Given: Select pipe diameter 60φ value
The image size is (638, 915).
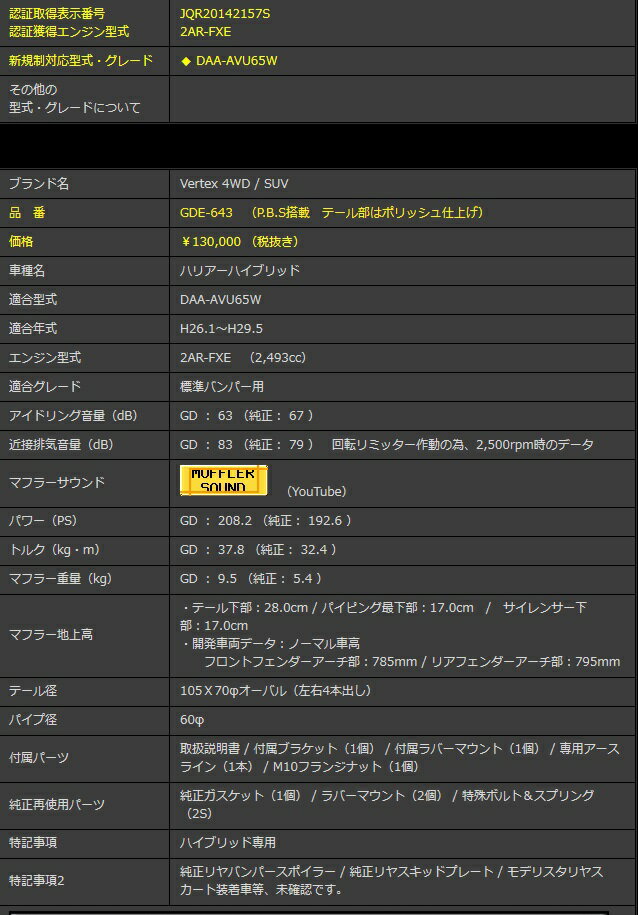Looking at the screenshot, I should click(191, 720).
